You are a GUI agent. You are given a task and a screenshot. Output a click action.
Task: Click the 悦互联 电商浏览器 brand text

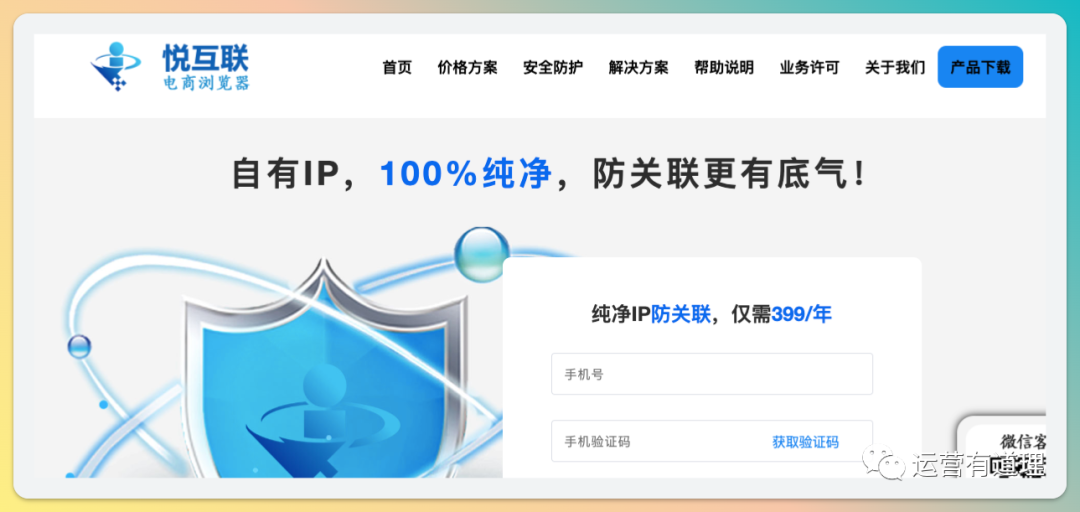[x=206, y=67]
